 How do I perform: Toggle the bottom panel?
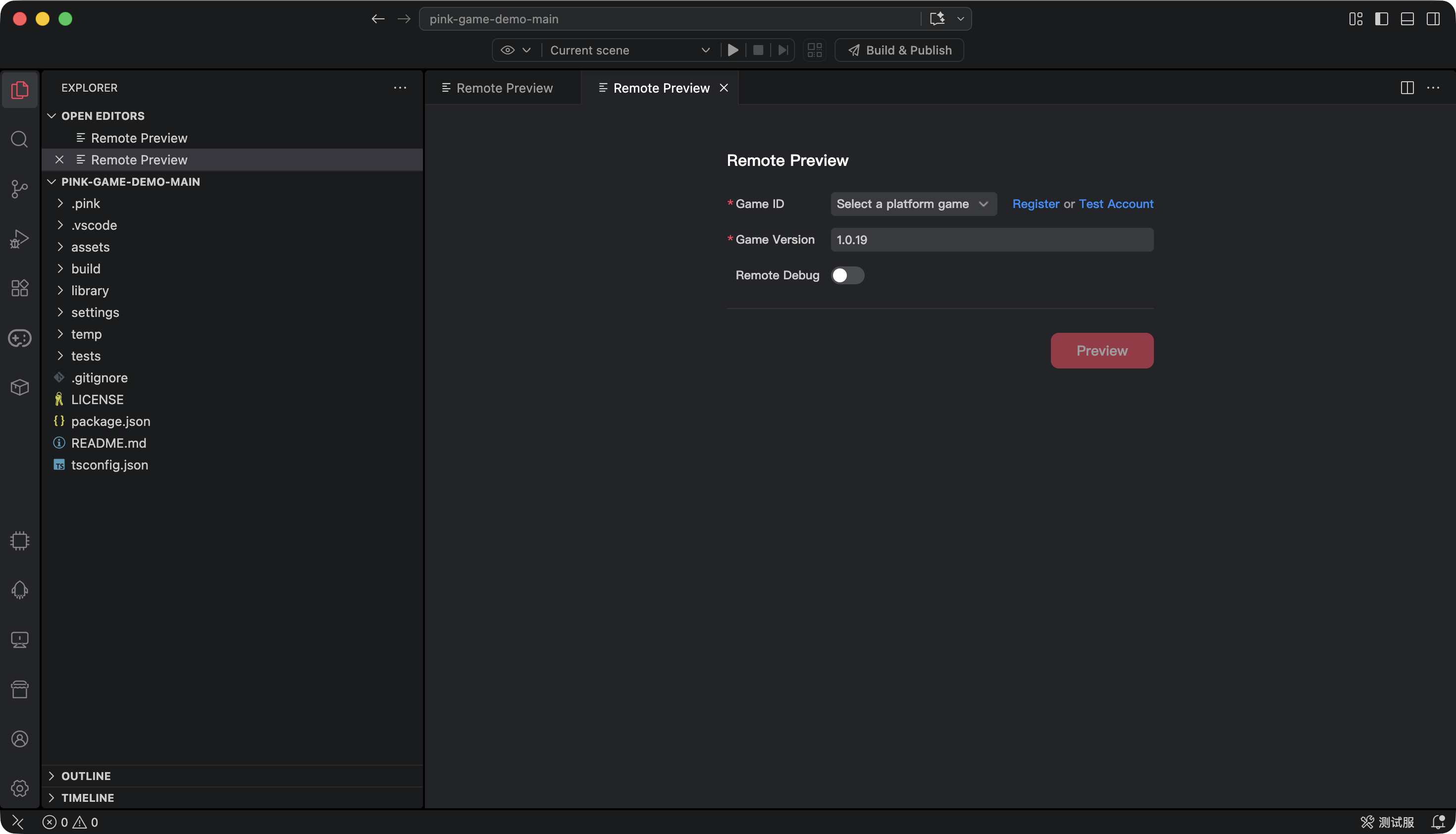pyautogui.click(x=1407, y=19)
